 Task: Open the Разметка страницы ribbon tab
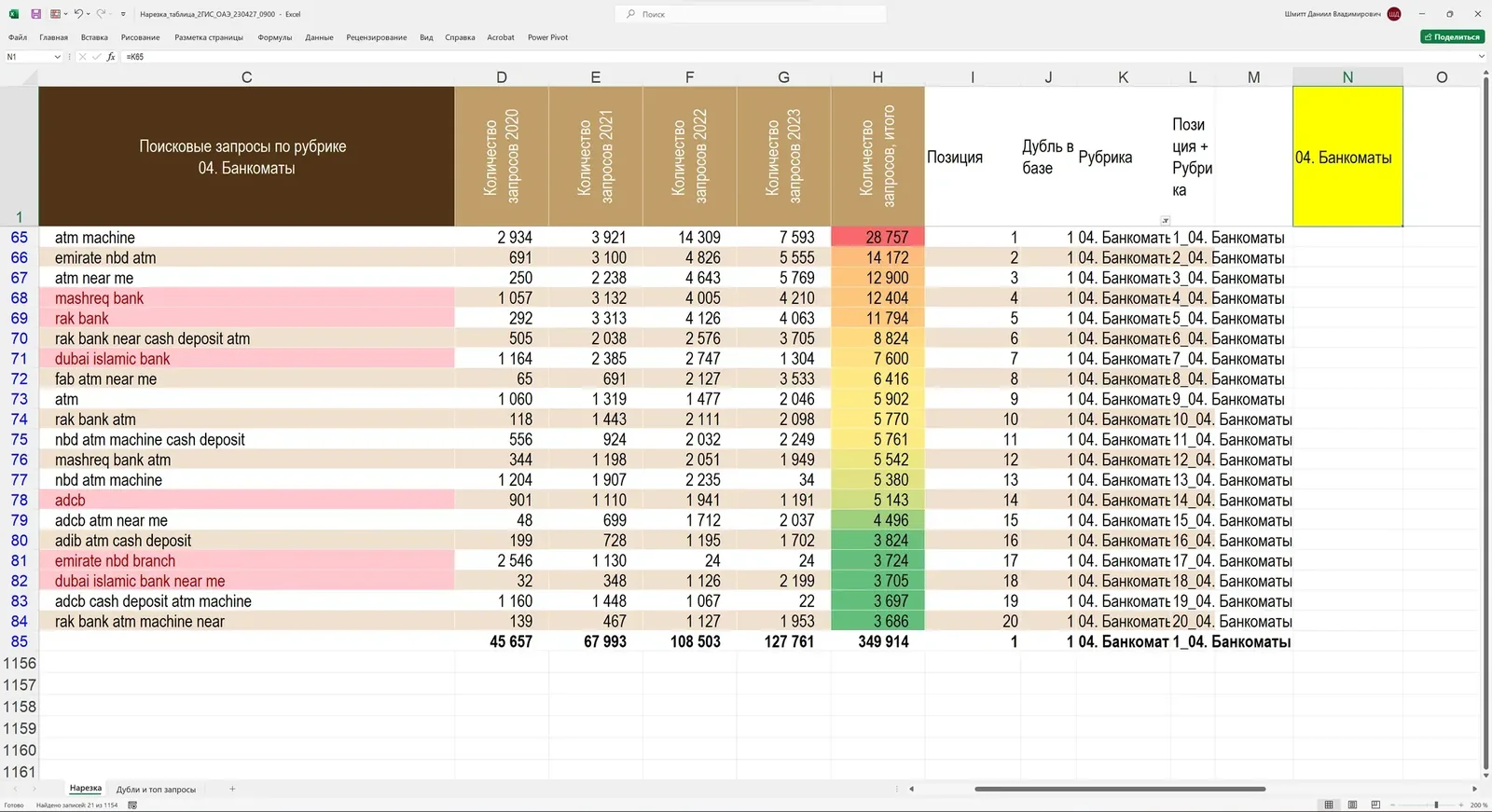209,37
